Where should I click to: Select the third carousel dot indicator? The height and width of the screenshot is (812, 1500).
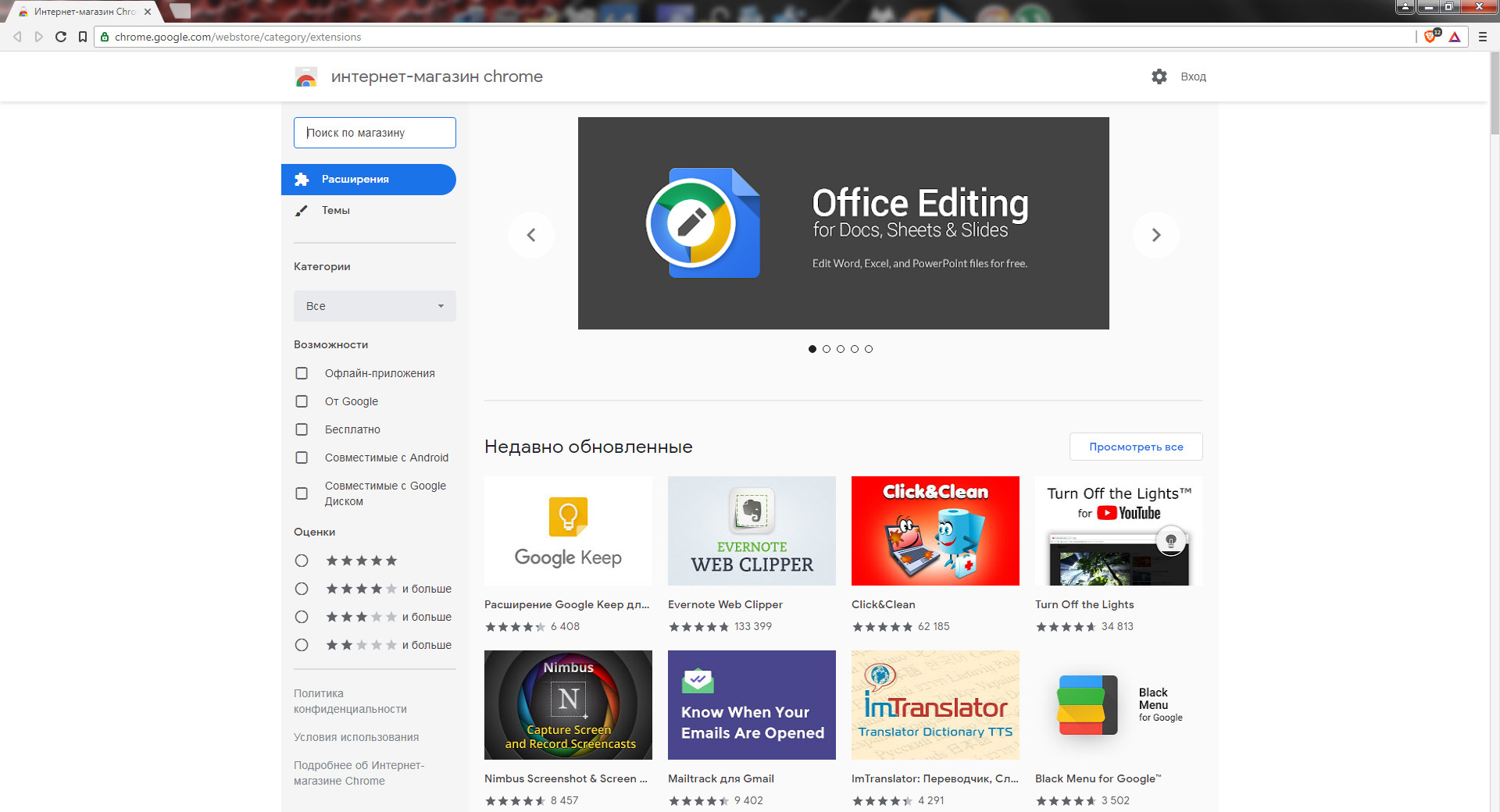pyautogui.click(x=841, y=349)
